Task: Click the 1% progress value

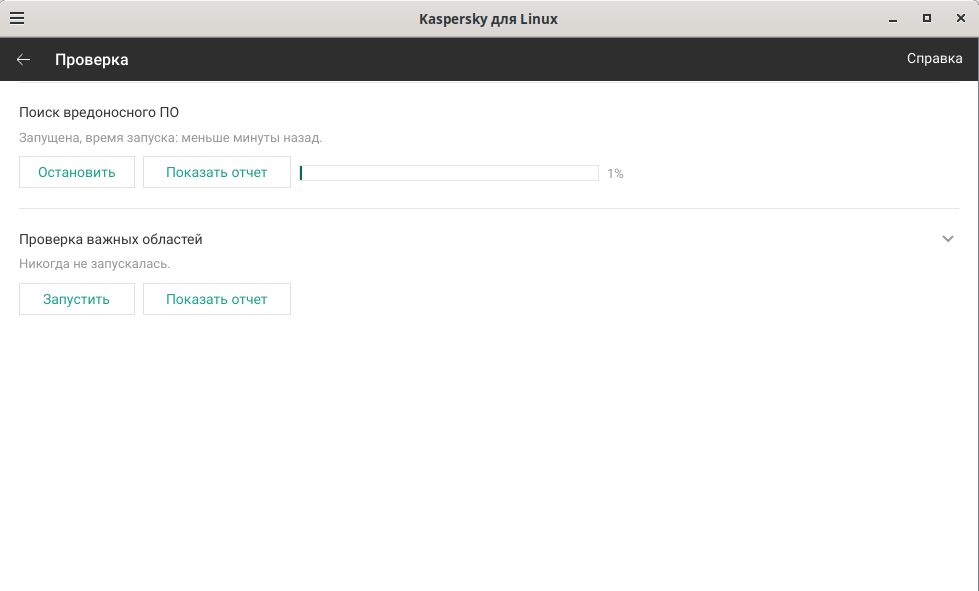Action: [615, 173]
